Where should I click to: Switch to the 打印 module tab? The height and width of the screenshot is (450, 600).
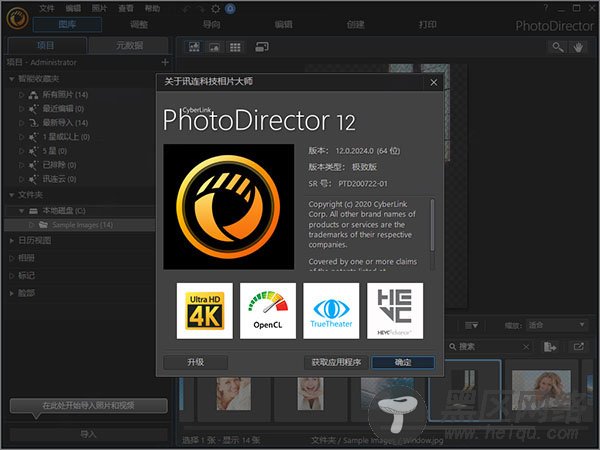click(x=427, y=24)
